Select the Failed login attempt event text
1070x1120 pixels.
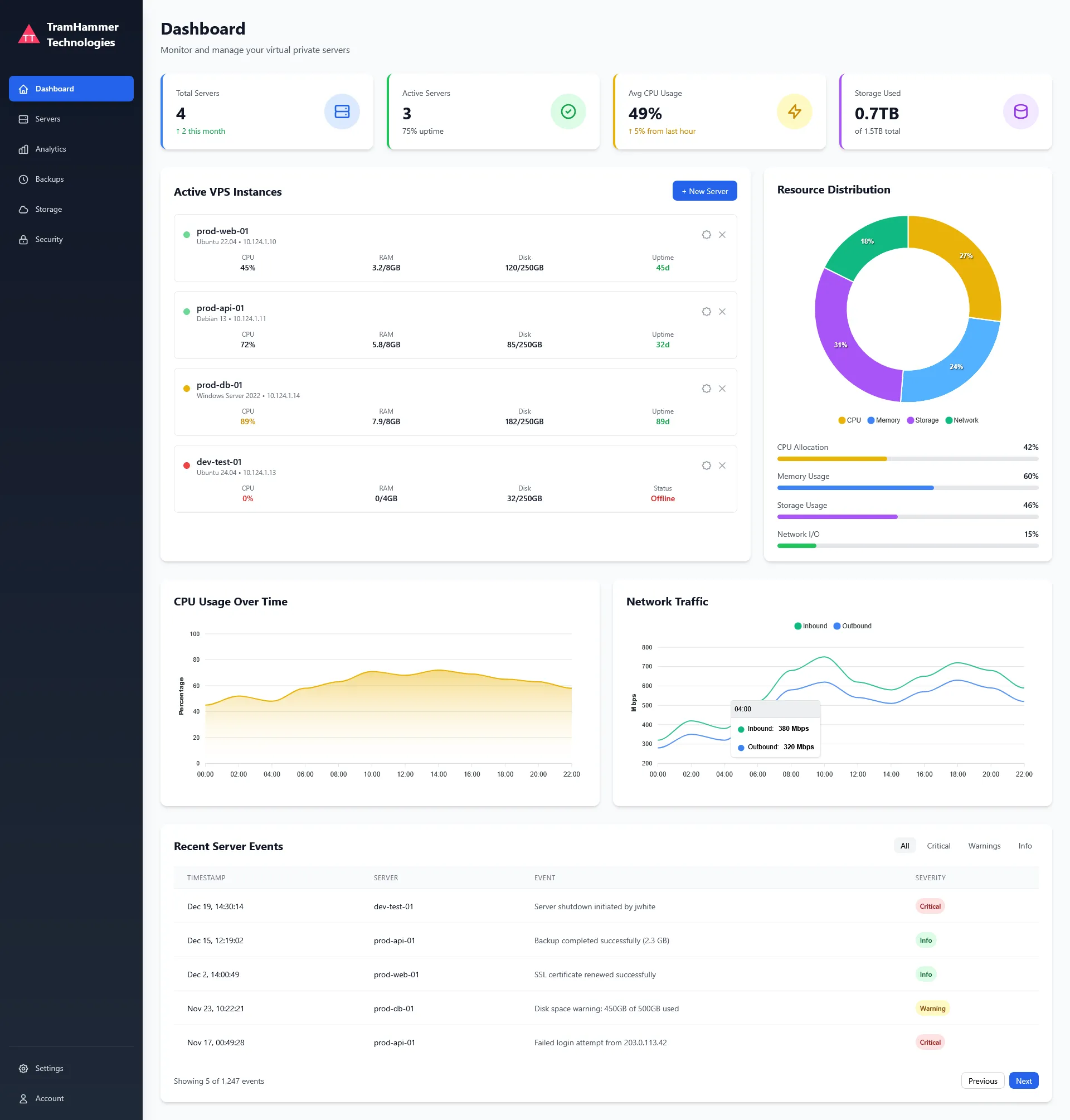600,1043
